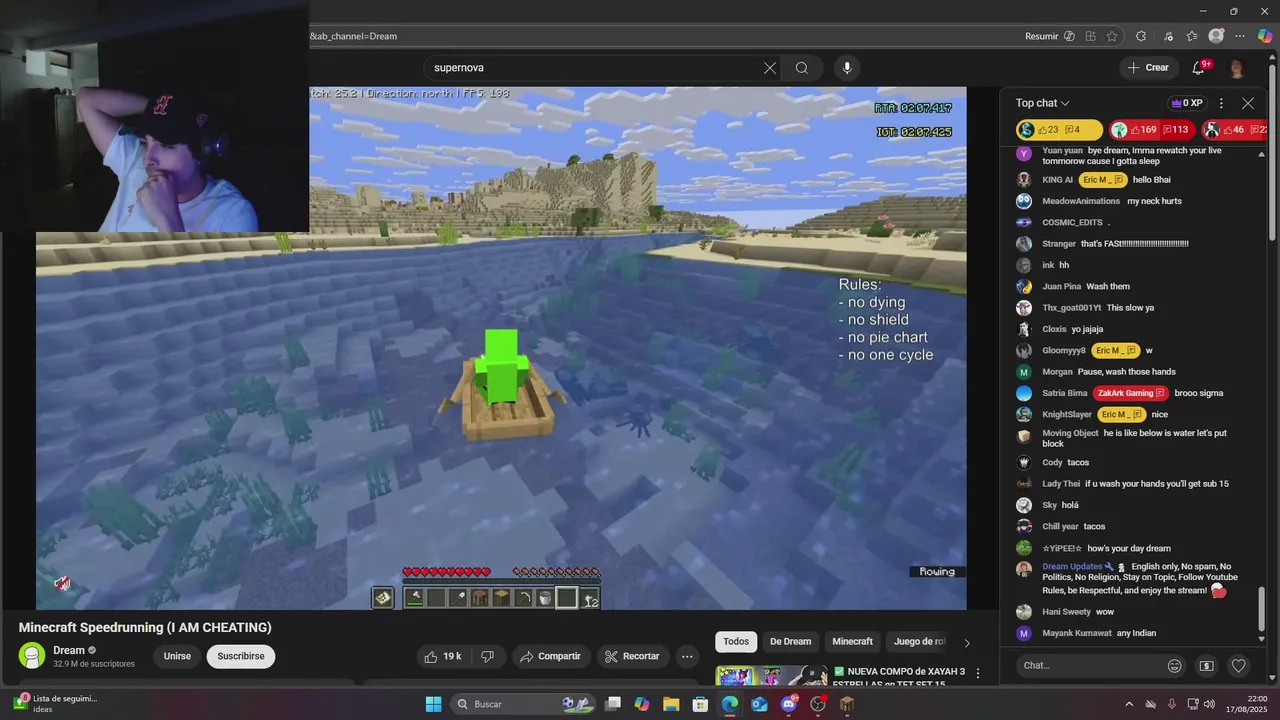Open the Copilot sidebar icon
This screenshot has width=1280, height=720.
(x=1265, y=36)
